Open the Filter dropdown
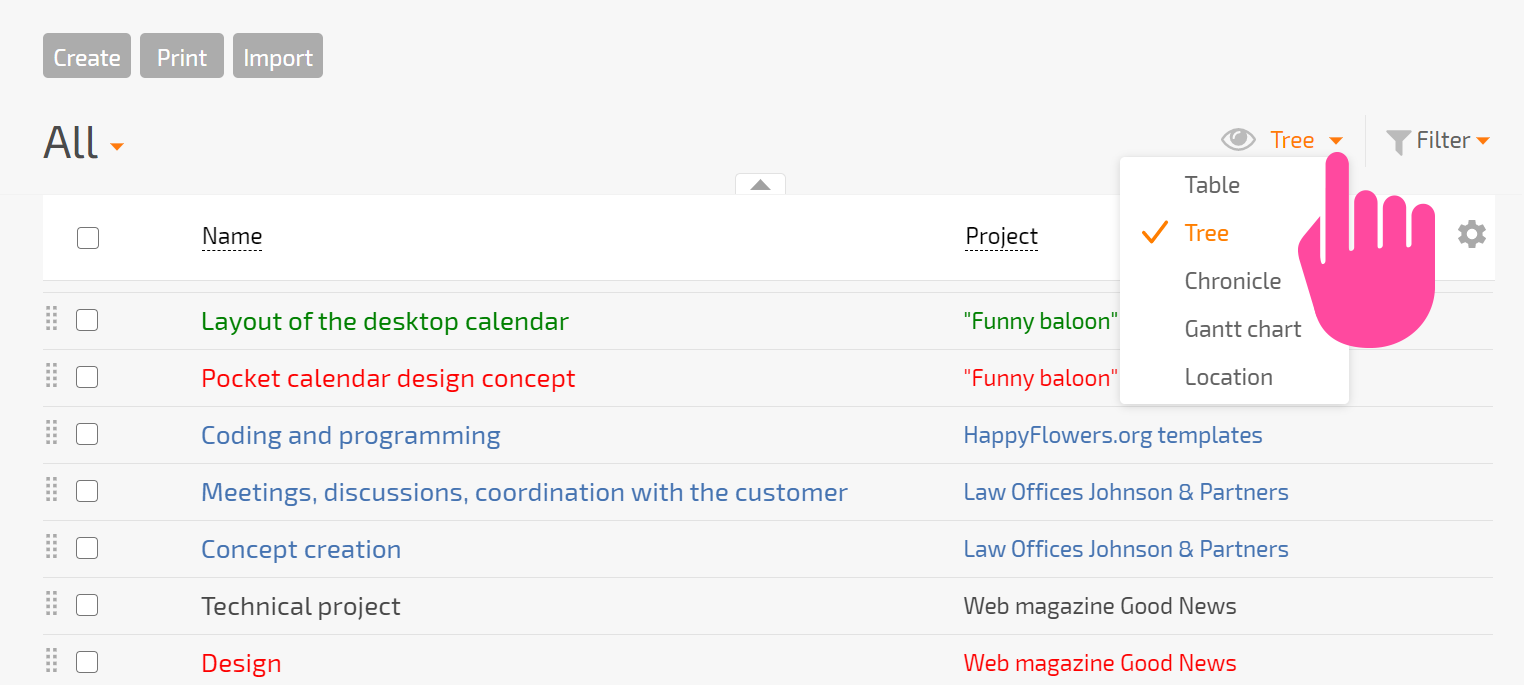 coord(1453,140)
